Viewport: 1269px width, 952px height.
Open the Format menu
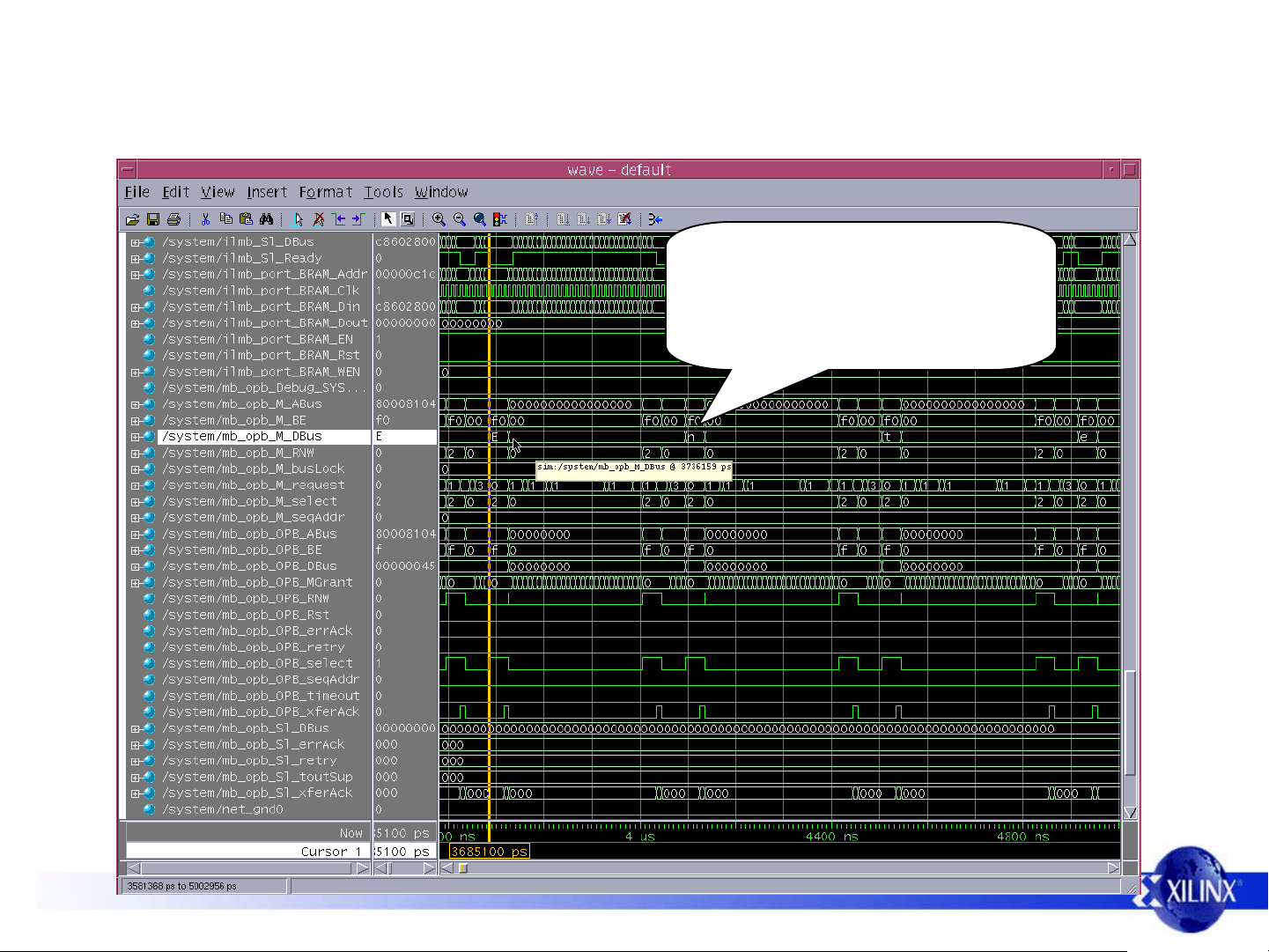325,192
